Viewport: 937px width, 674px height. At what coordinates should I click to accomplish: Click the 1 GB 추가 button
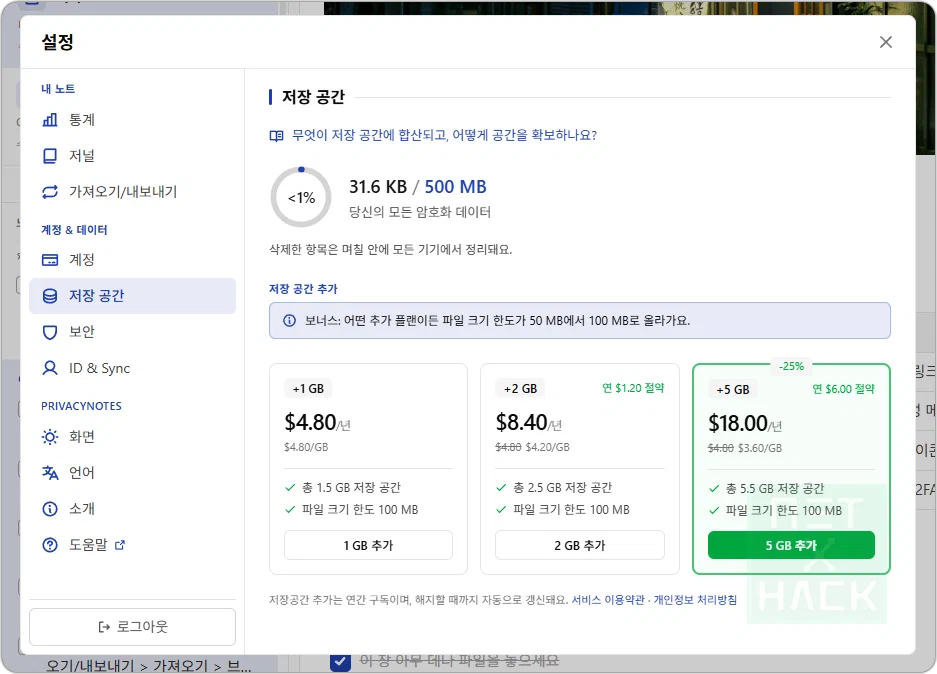[x=368, y=545]
